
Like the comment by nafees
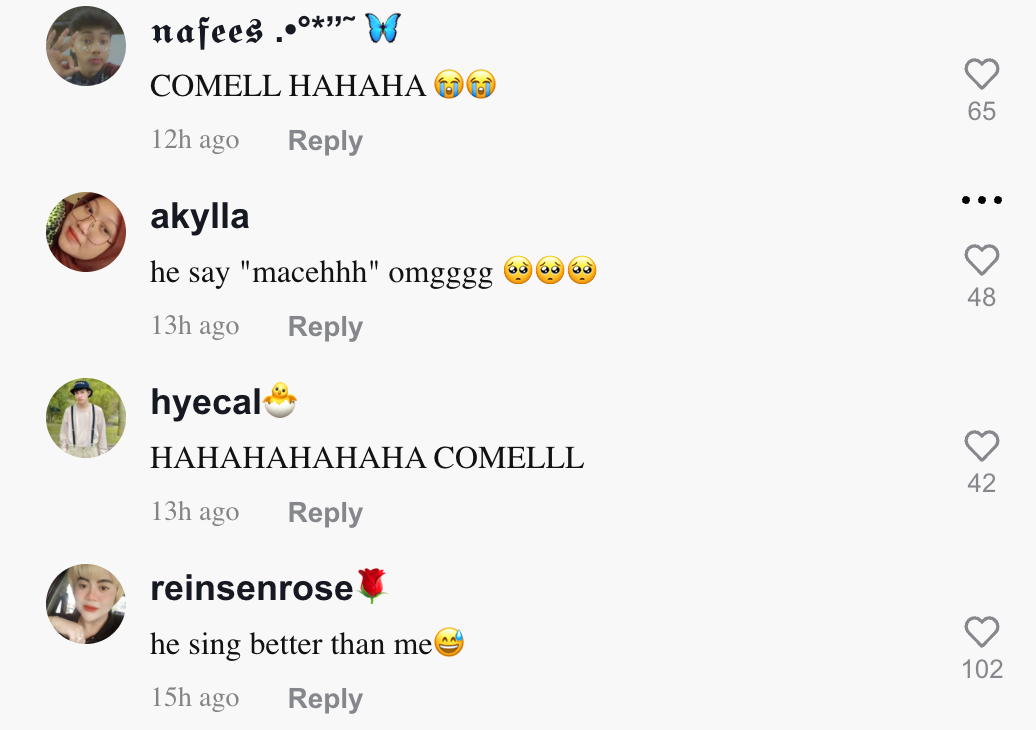click(981, 74)
